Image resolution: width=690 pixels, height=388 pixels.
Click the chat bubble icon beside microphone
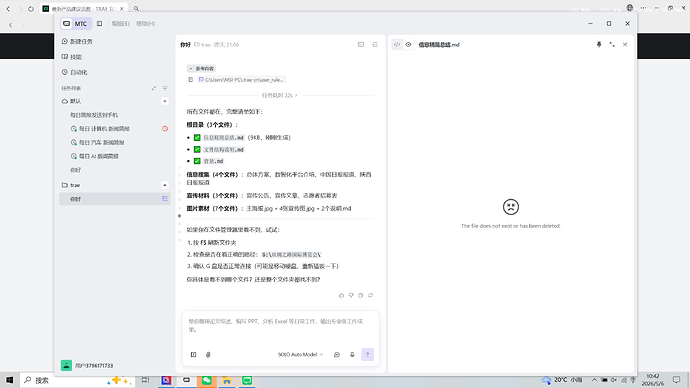pos(337,355)
